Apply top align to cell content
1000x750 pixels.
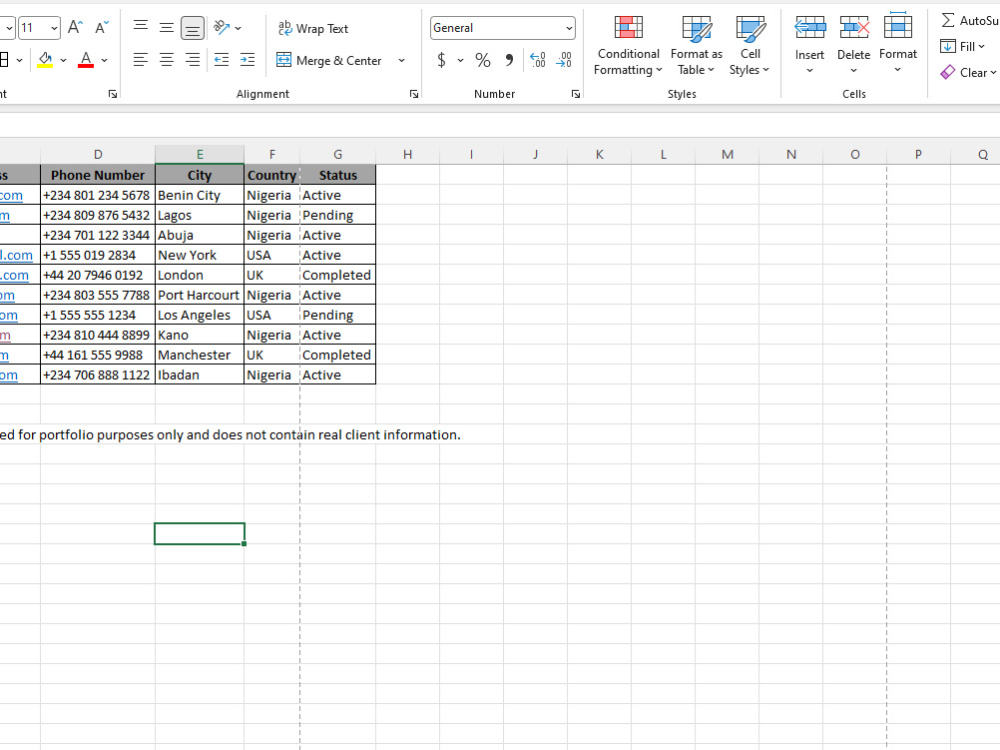[x=140, y=27]
